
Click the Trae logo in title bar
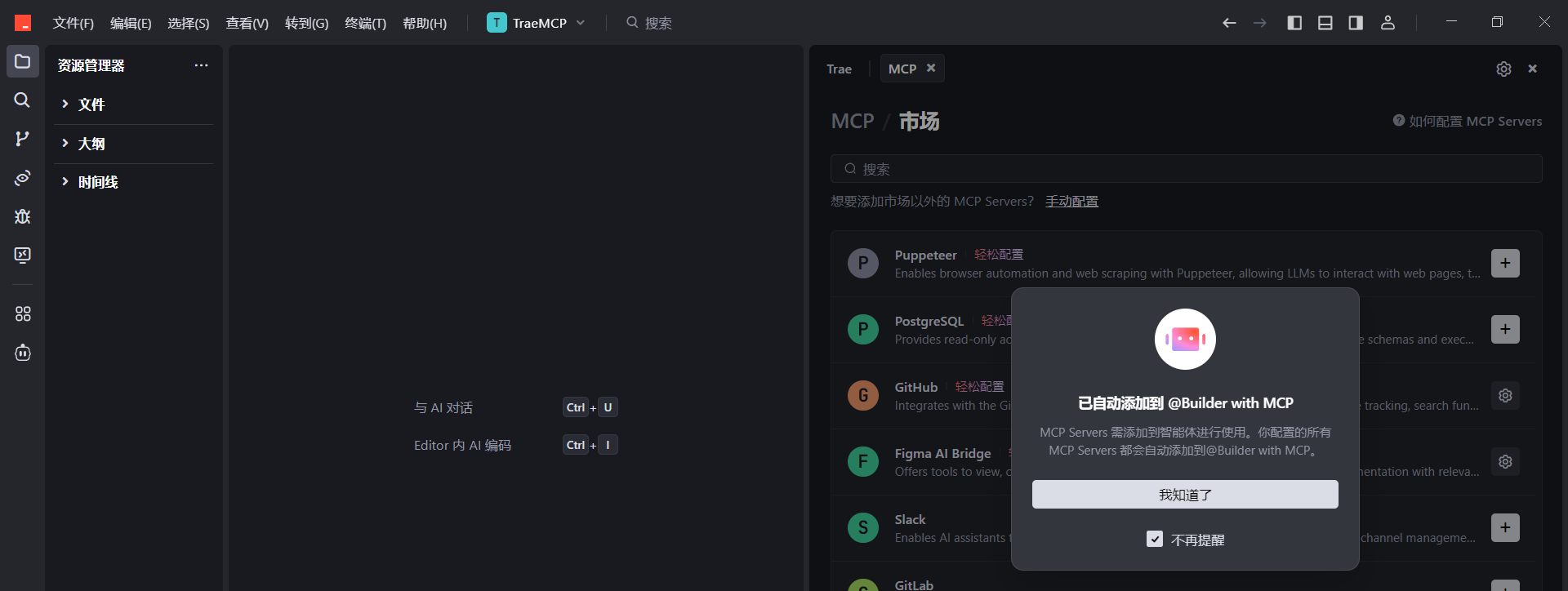coord(23,23)
